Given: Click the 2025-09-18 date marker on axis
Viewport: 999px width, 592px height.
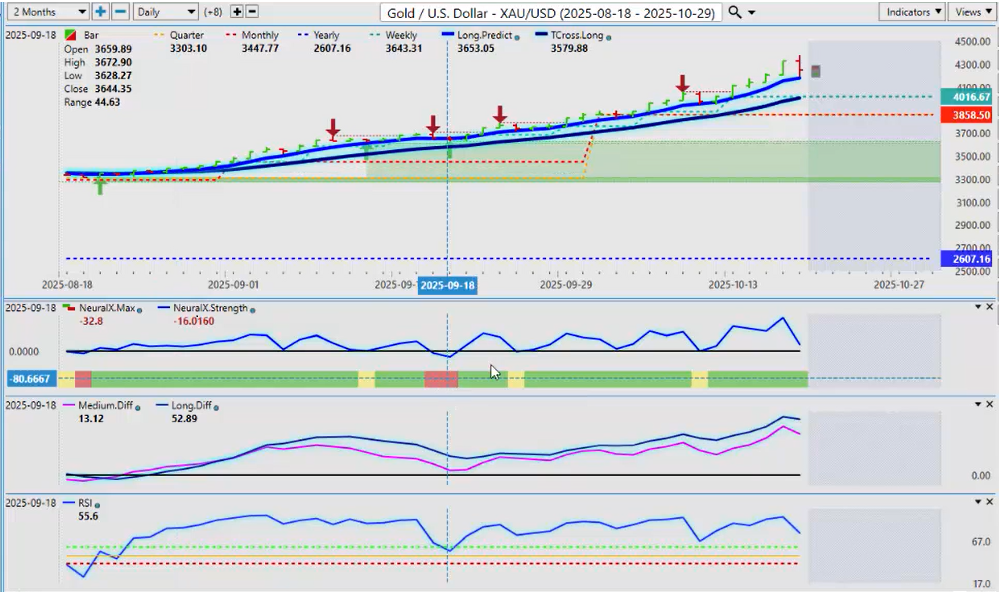Looking at the screenshot, I should pyautogui.click(x=448, y=285).
